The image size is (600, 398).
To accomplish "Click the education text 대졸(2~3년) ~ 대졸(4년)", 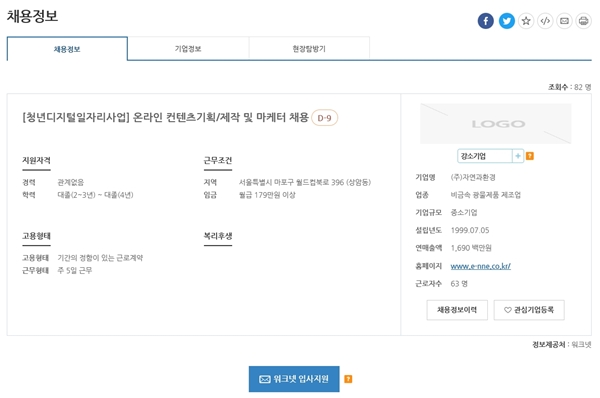I will [95, 195].
